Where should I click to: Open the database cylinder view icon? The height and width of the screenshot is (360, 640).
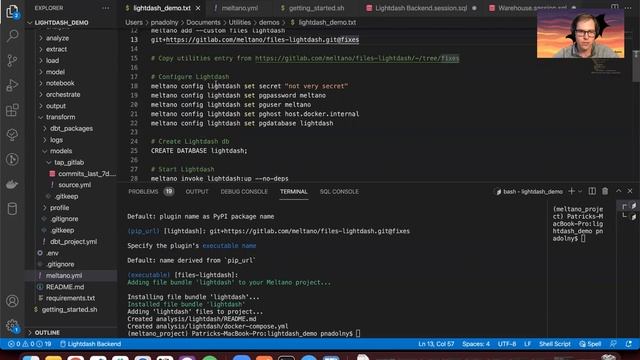(x=12, y=209)
